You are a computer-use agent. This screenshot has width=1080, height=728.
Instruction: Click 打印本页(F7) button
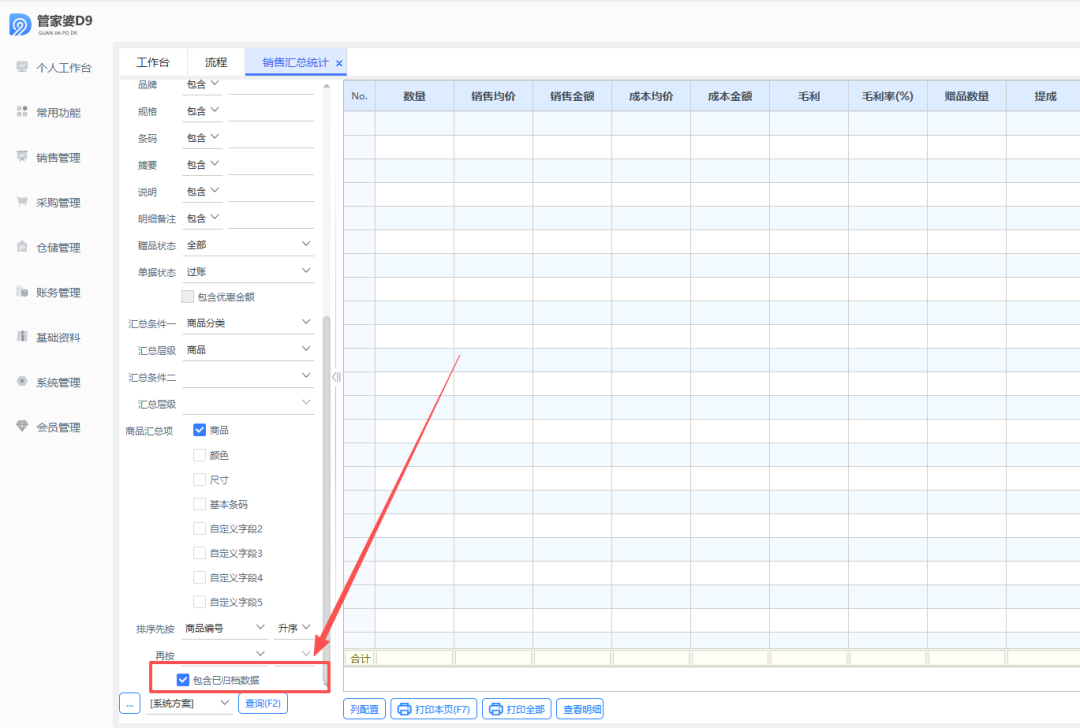coord(434,709)
